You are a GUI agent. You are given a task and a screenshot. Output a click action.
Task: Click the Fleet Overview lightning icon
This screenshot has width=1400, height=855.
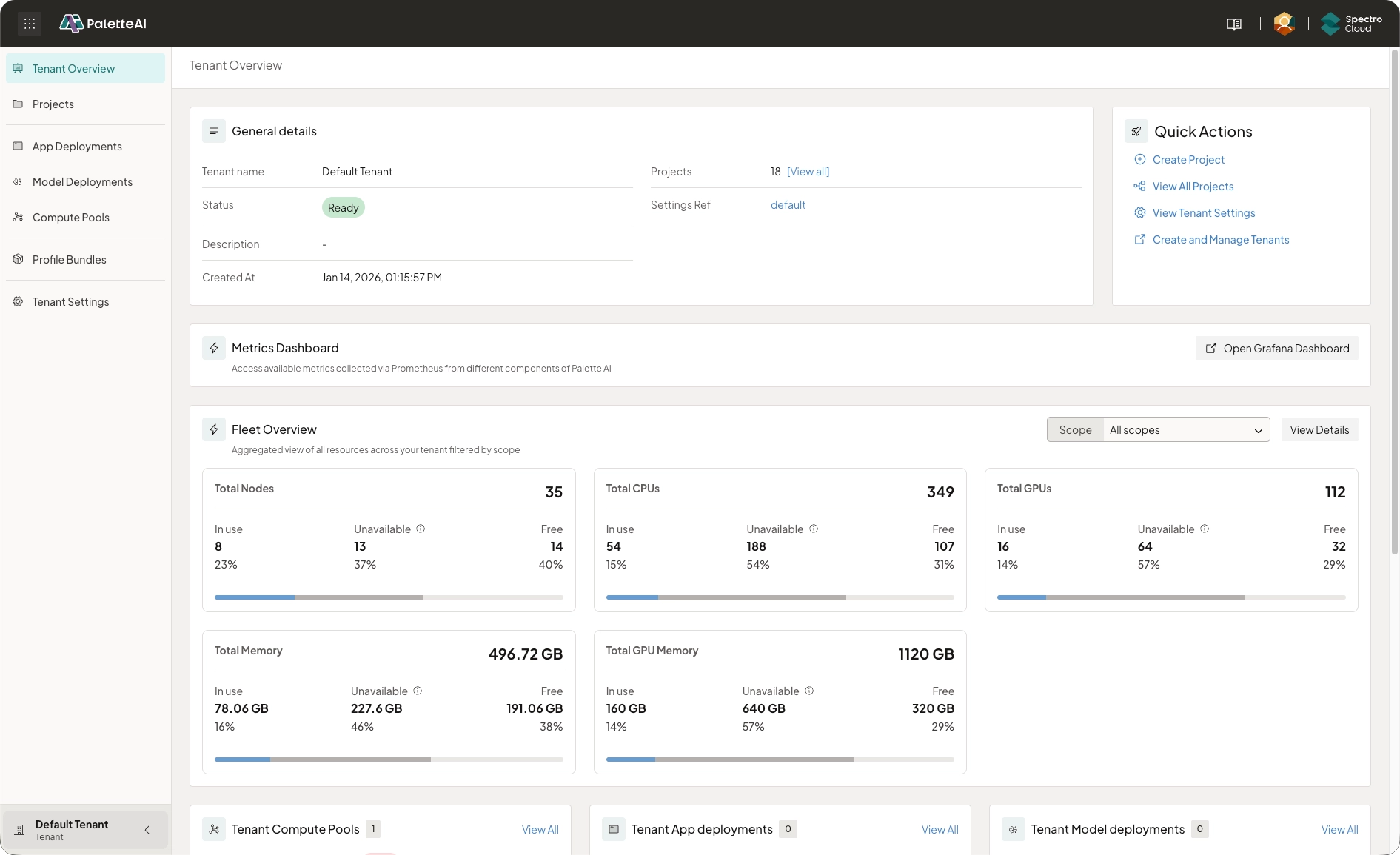click(214, 429)
